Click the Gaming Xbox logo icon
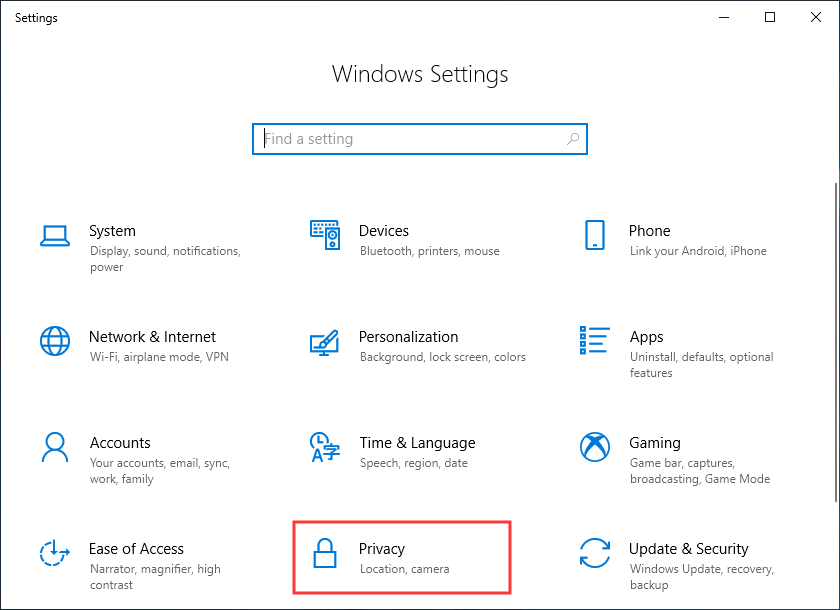The height and width of the screenshot is (610, 840). (x=595, y=447)
